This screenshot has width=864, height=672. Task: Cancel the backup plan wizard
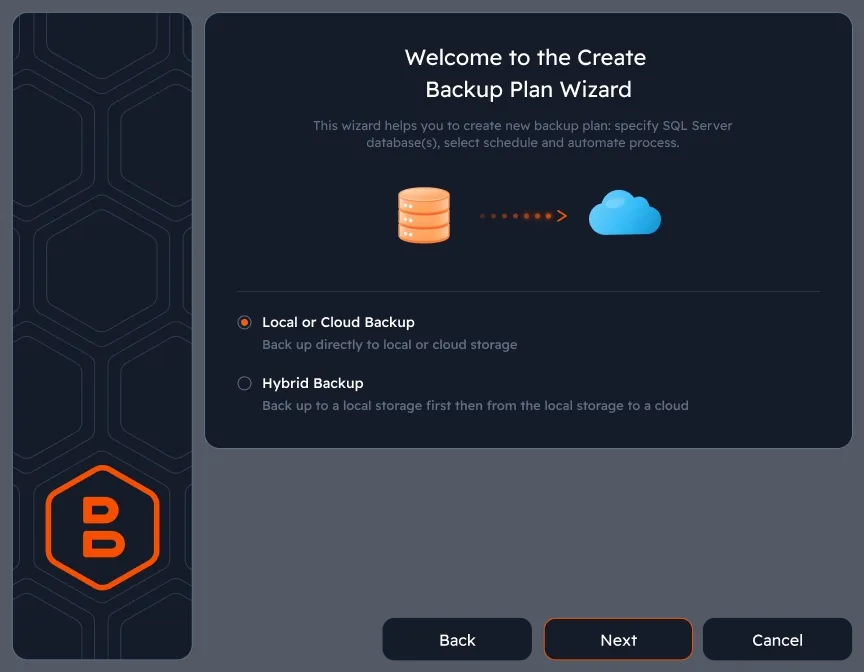coord(777,640)
